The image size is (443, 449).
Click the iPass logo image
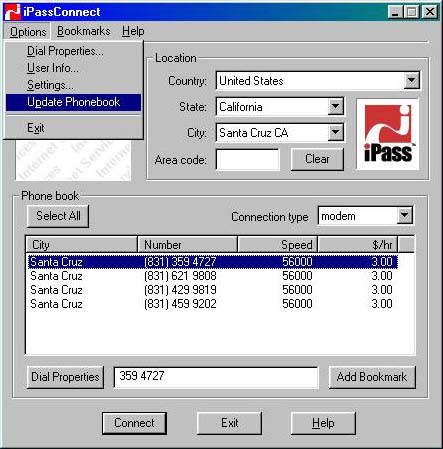tap(388, 134)
